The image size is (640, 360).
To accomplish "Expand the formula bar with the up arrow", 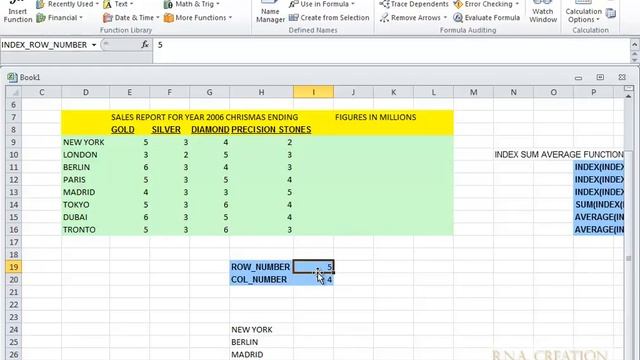I will tap(634, 44).
